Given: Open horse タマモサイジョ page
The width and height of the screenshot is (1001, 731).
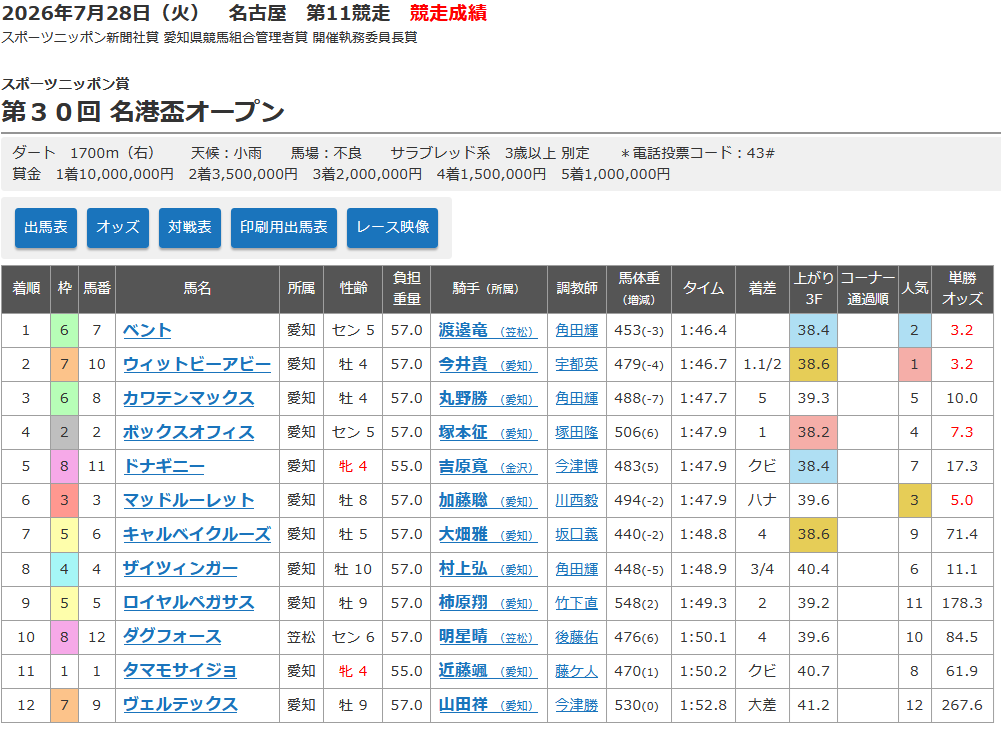Looking at the screenshot, I should 180,671.
